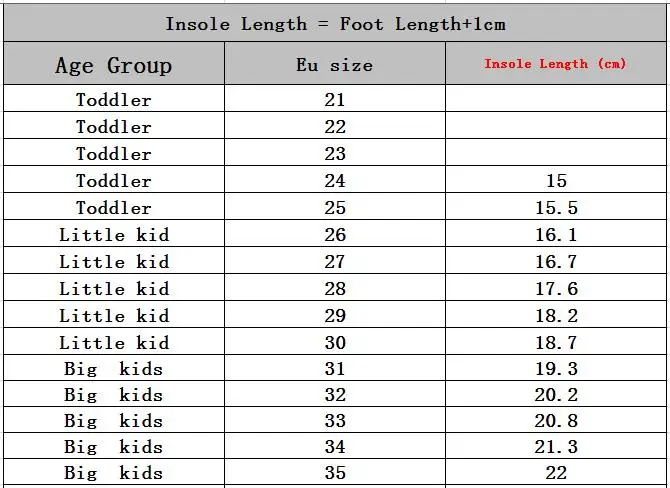Click the insole length value 15
This screenshot has width=670, height=488.
click(x=556, y=181)
